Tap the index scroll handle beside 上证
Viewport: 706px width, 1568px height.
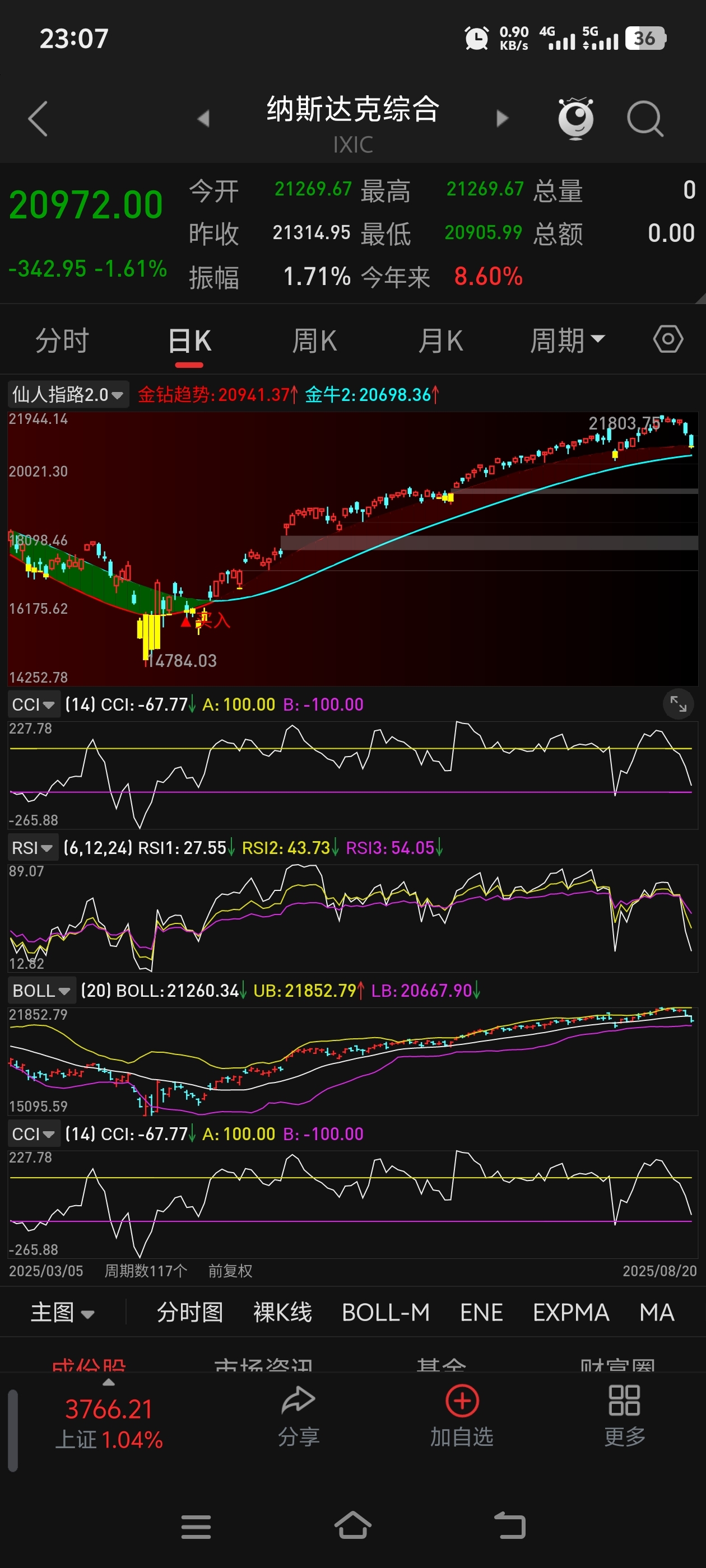[x=13, y=1430]
